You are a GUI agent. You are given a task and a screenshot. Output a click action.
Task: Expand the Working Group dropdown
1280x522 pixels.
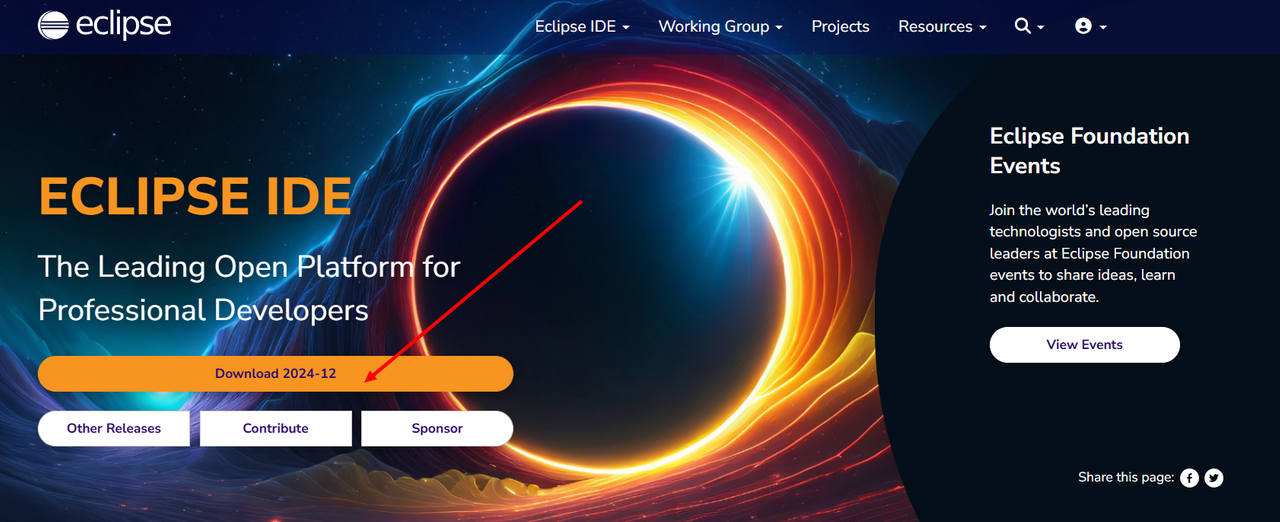click(720, 26)
